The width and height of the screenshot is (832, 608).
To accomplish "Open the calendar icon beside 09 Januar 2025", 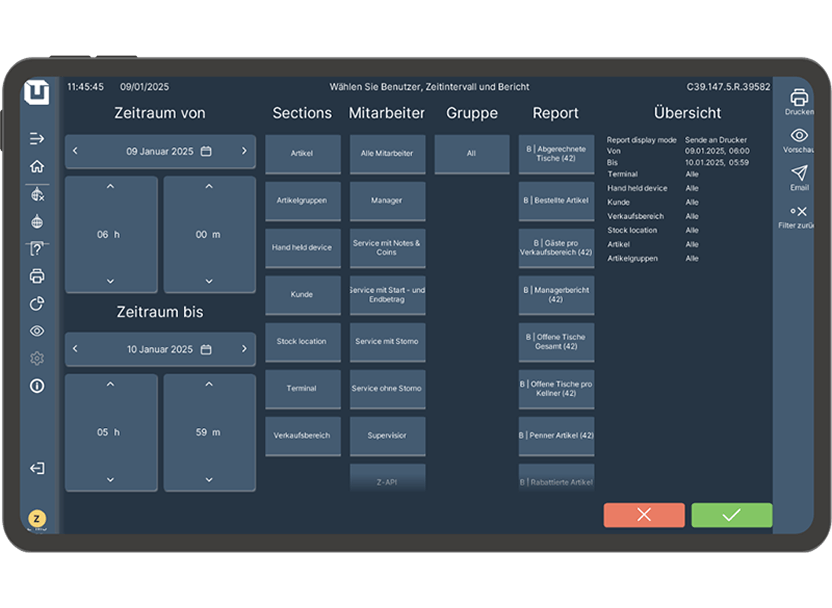I will (206, 151).
